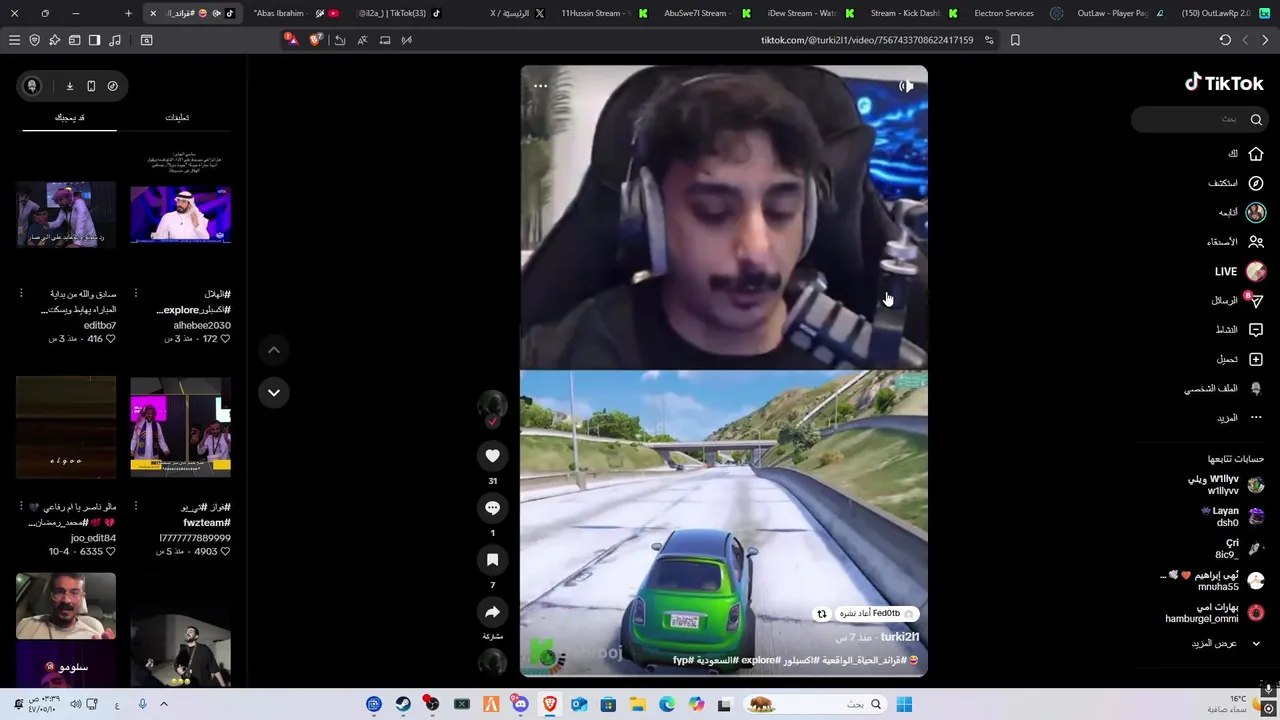Image resolution: width=1280 pixels, height=720 pixels.
Task: Click the translate page icon
Action: tap(362, 40)
